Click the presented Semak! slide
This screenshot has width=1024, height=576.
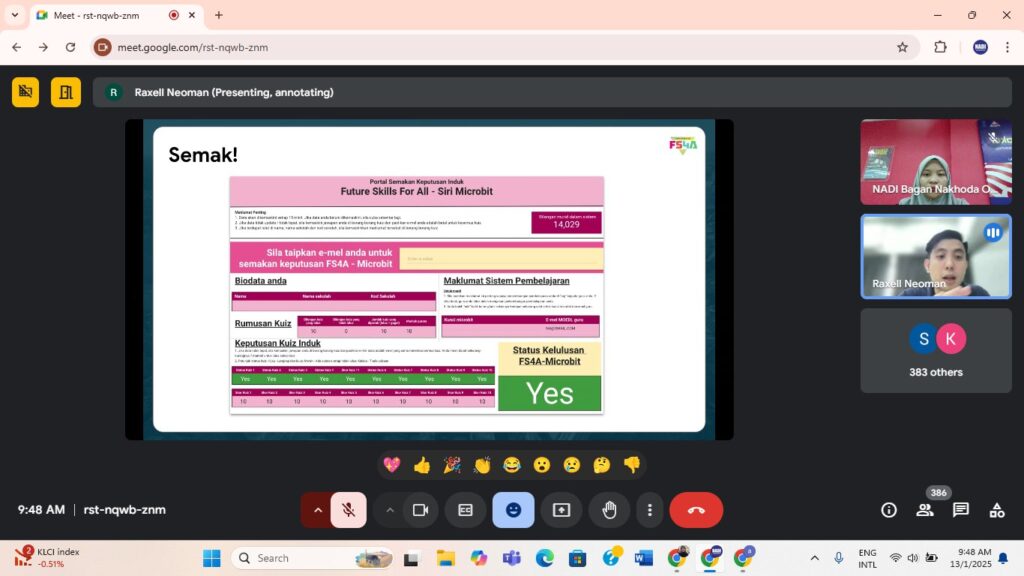tap(429, 280)
